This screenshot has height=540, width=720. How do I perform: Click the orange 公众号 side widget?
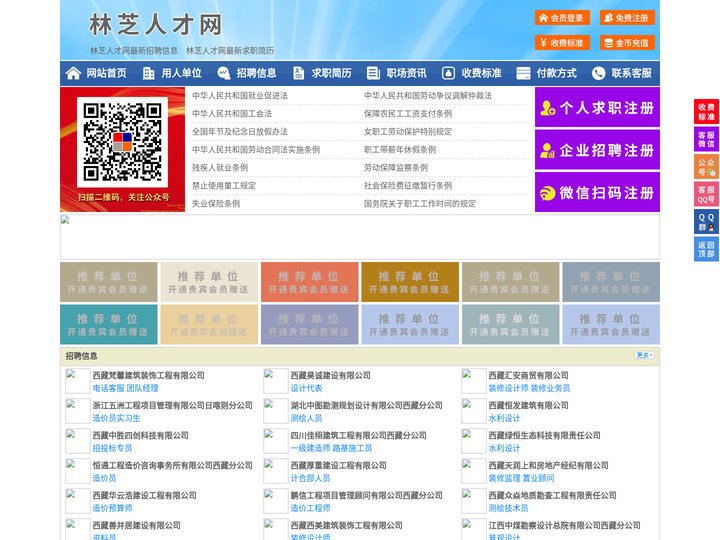[706, 166]
